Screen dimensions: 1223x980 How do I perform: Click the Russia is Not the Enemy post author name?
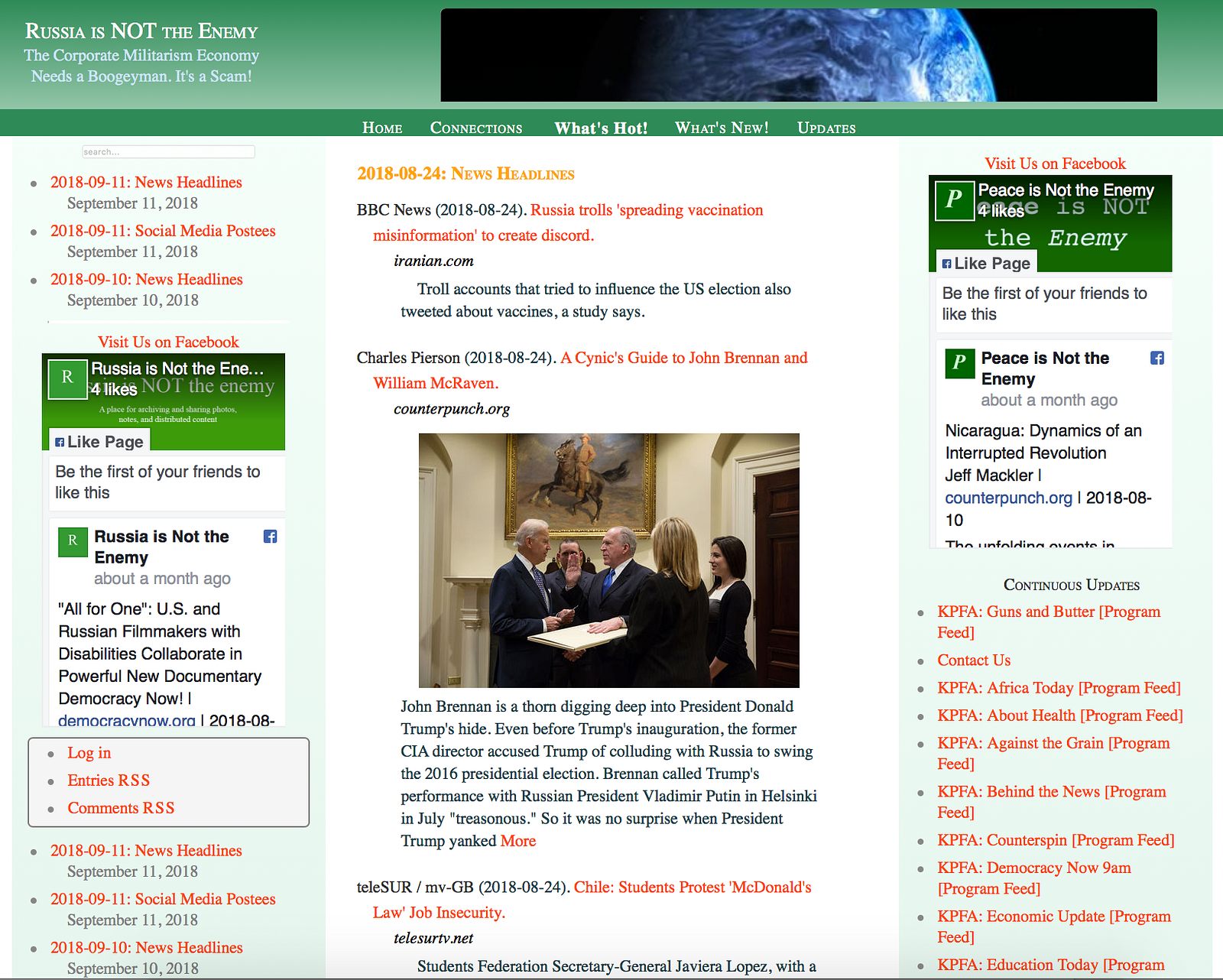coord(161,547)
